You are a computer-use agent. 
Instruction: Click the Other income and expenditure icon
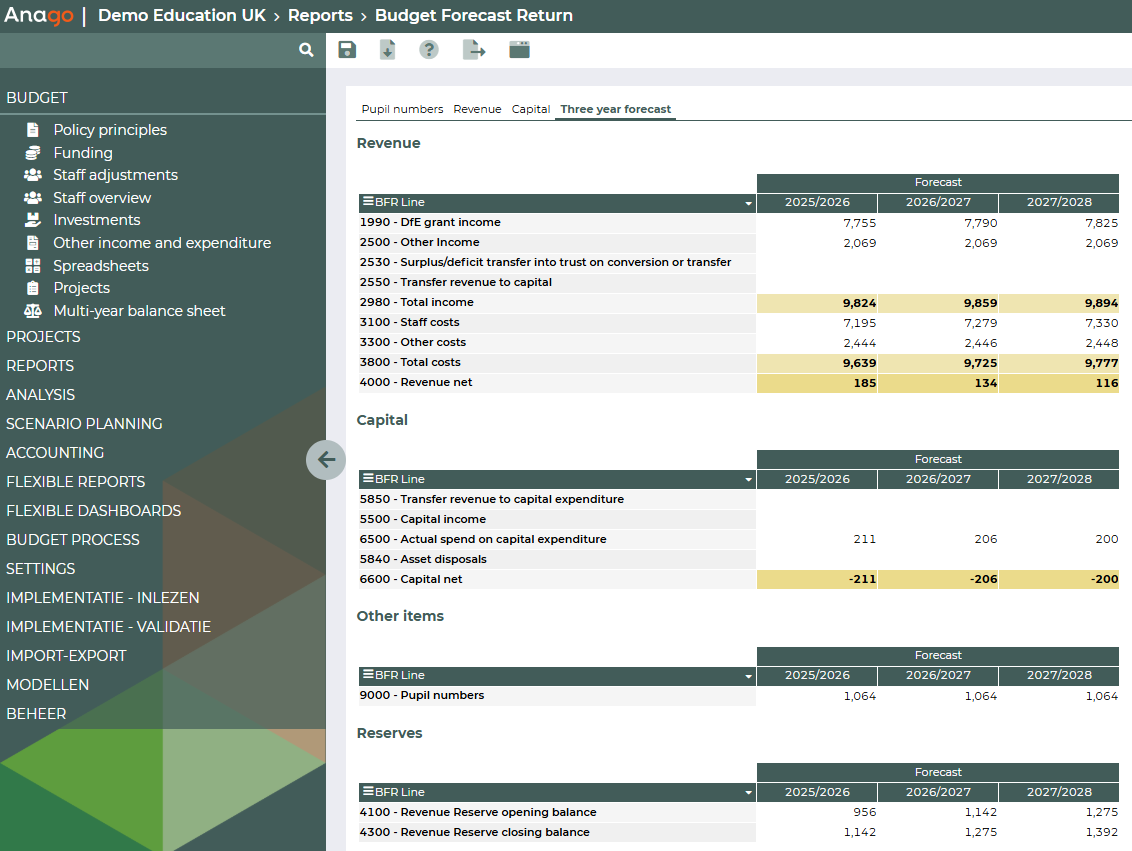[32, 243]
